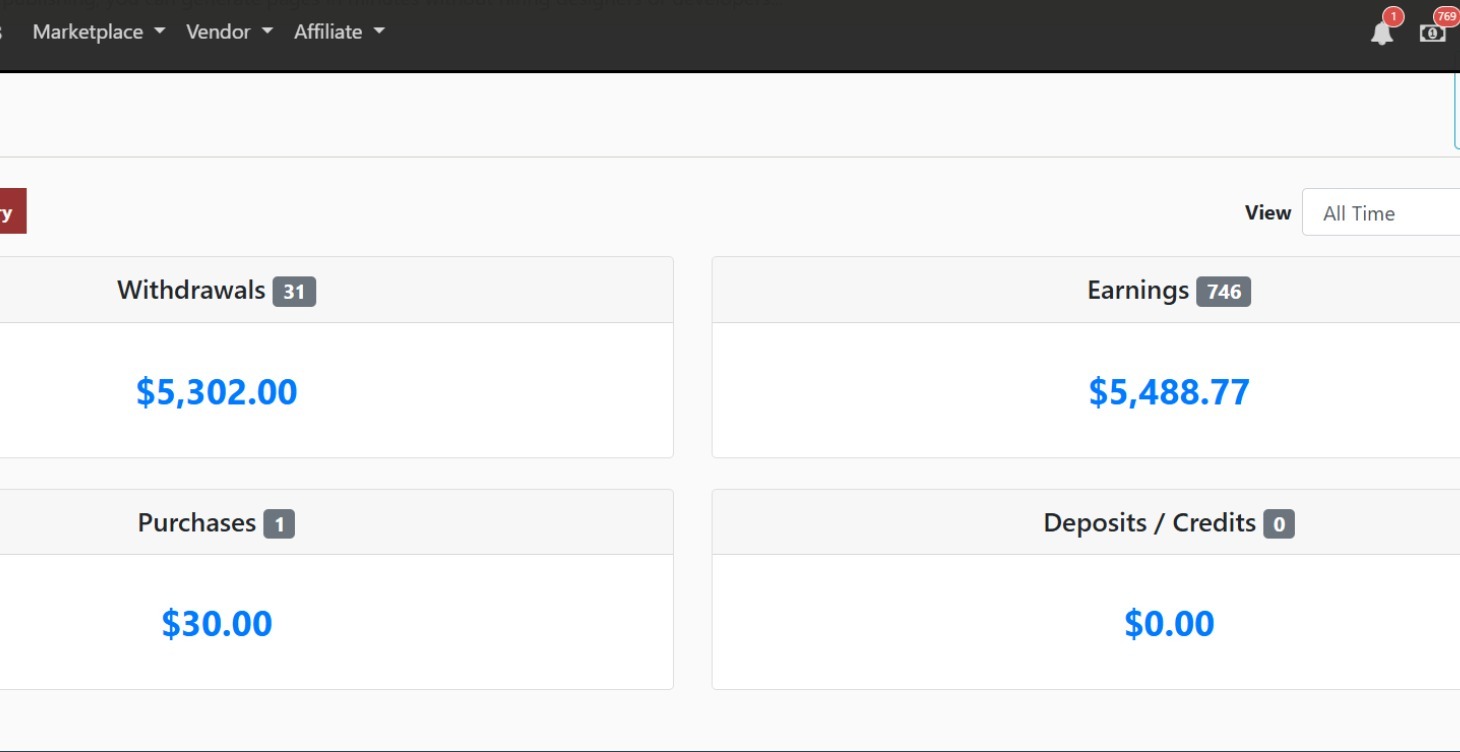Image resolution: width=1460 pixels, height=752 pixels.
Task: Open the $5,302.00 withdrawals total
Action: click(x=217, y=391)
